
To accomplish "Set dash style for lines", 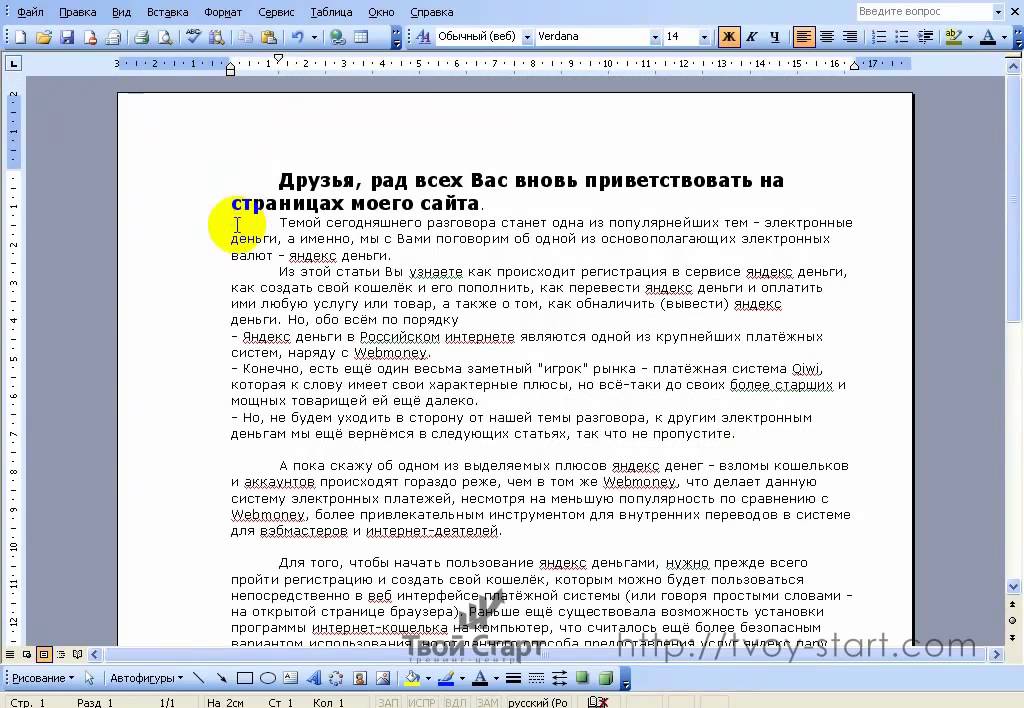I will (x=536, y=678).
